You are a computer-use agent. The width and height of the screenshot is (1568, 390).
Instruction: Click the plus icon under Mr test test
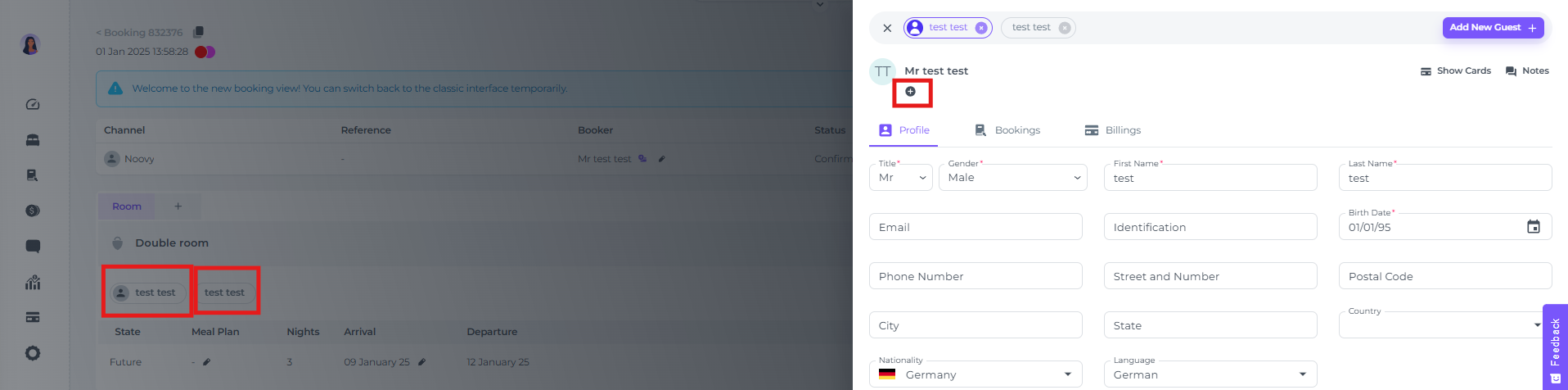tap(910, 92)
